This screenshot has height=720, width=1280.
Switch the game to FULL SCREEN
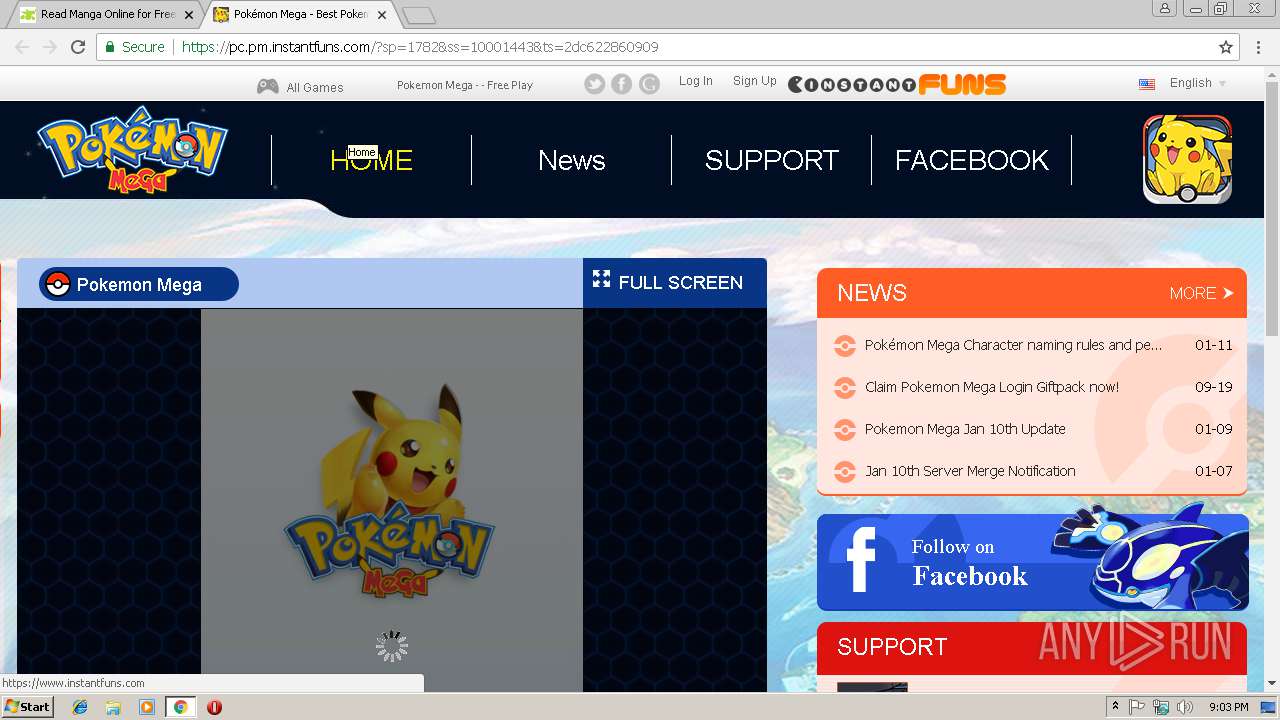coord(675,283)
